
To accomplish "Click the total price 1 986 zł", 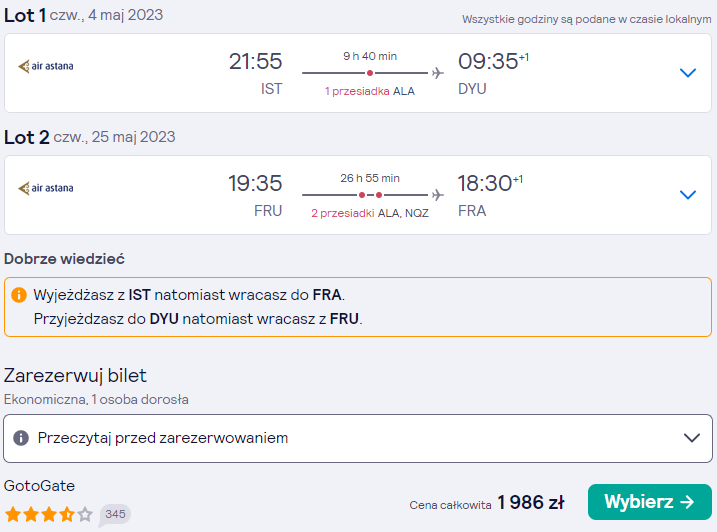I will click(x=530, y=502).
